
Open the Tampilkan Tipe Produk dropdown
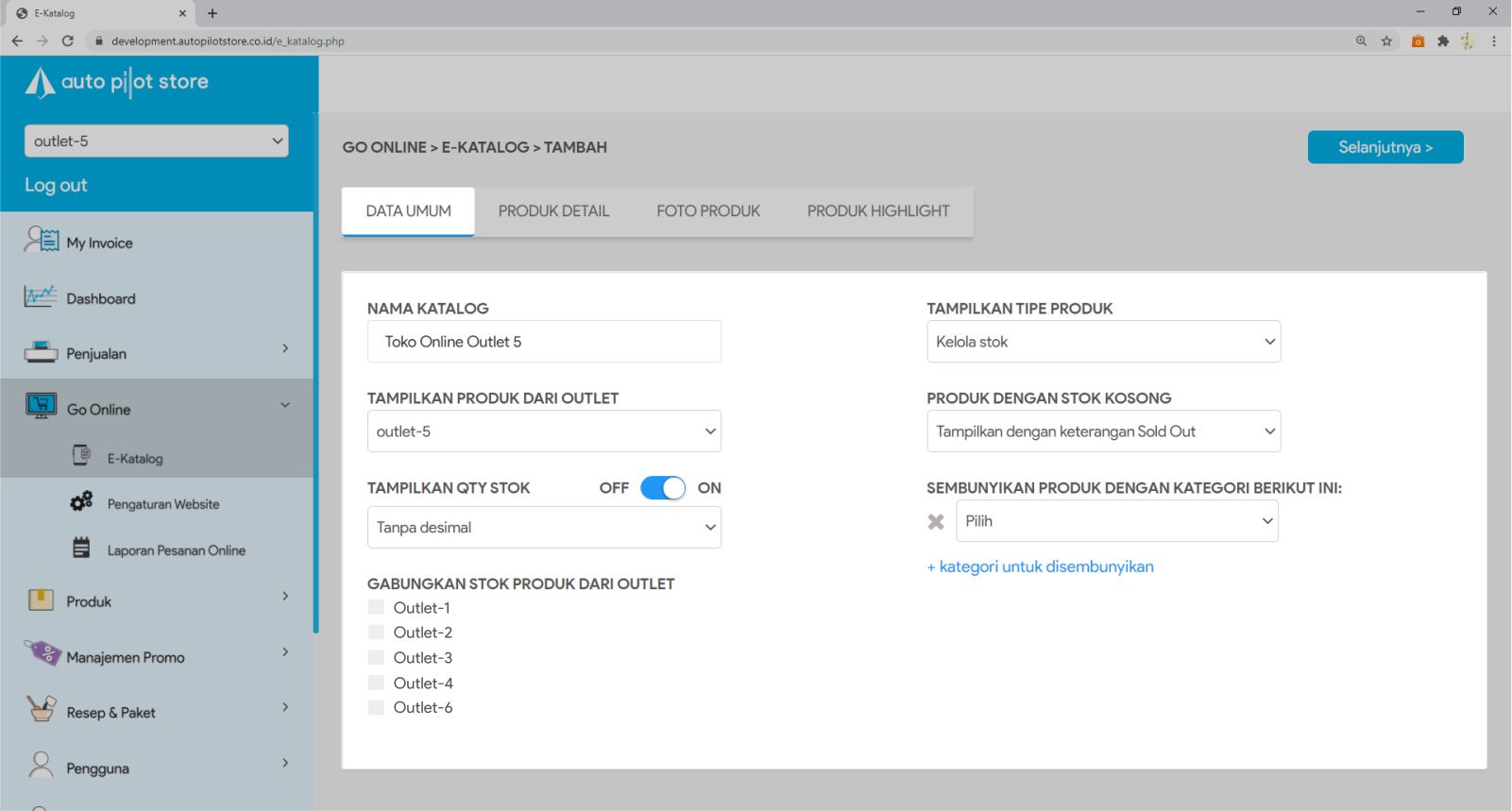point(1103,342)
